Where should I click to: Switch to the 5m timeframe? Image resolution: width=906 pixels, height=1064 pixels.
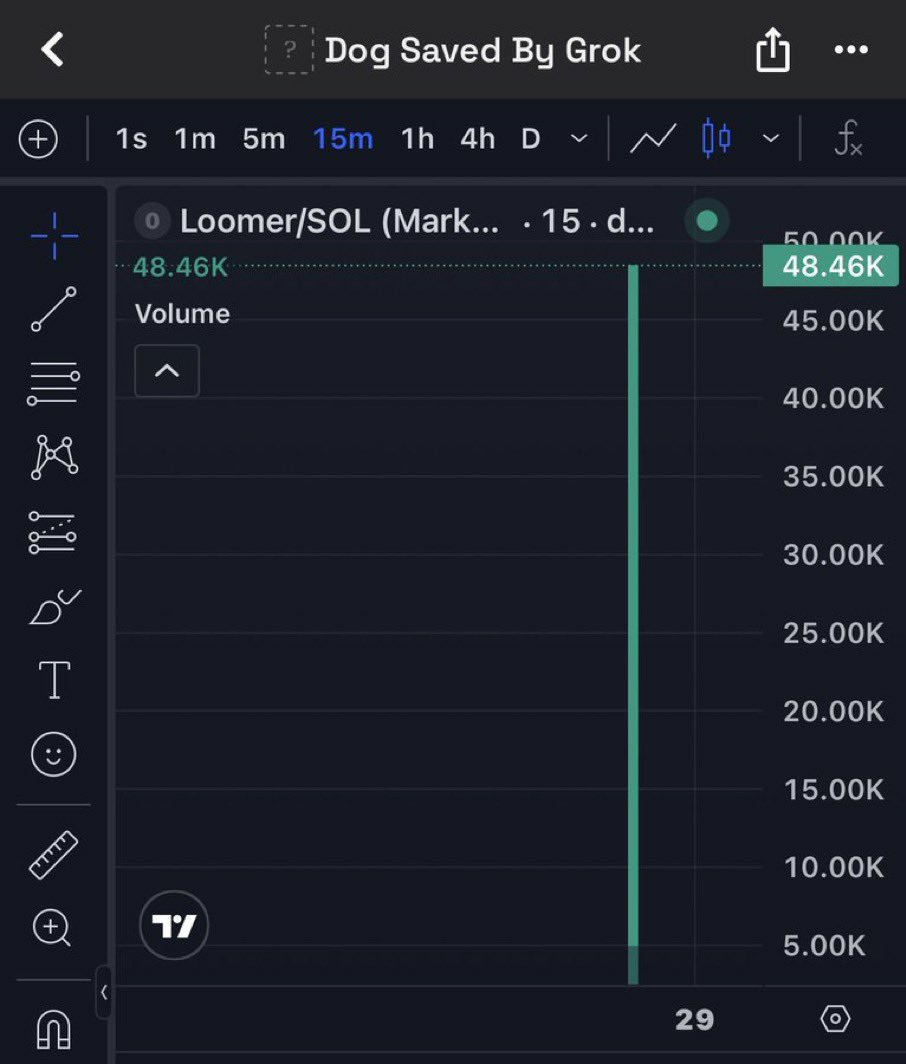pyautogui.click(x=264, y=139)
